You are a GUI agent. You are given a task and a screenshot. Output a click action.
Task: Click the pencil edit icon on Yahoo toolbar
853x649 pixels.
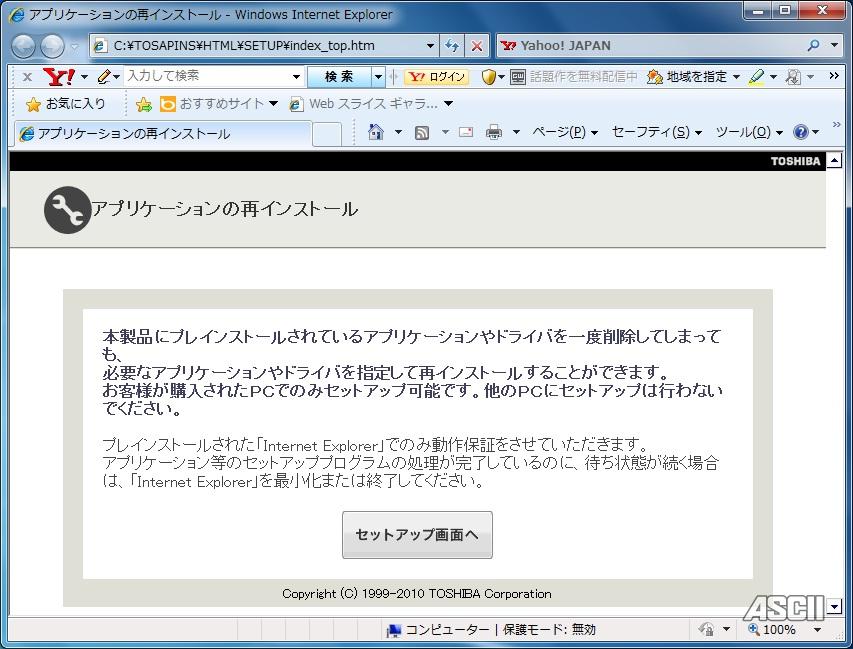(104, 77)
